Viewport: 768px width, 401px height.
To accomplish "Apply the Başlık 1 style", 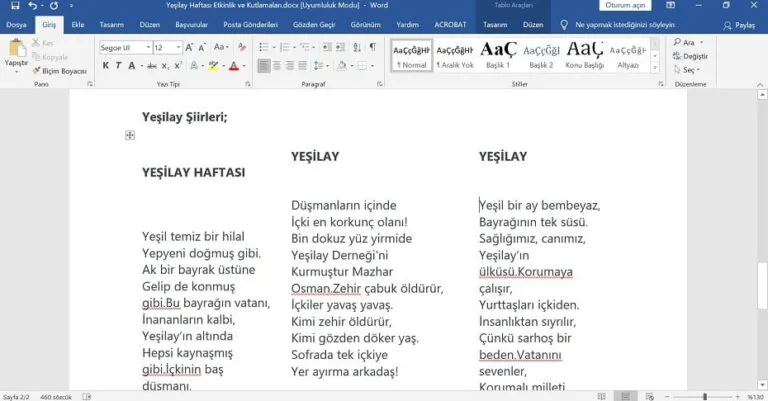I will pyautogui.click(x=498, y=55).
